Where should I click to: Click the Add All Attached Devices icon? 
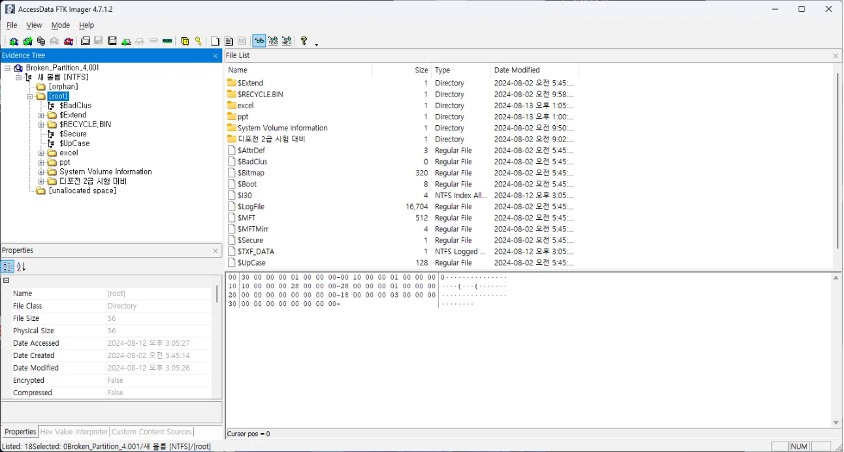click(27, 41)
